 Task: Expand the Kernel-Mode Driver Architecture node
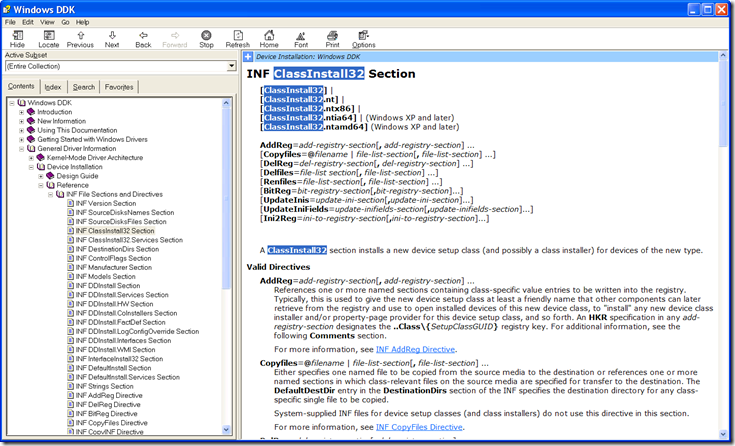point(31,157)
